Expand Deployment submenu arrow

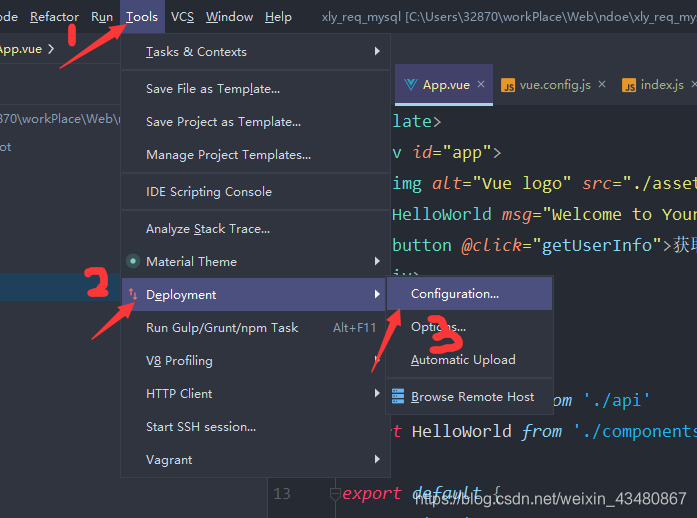pos(377,294)
